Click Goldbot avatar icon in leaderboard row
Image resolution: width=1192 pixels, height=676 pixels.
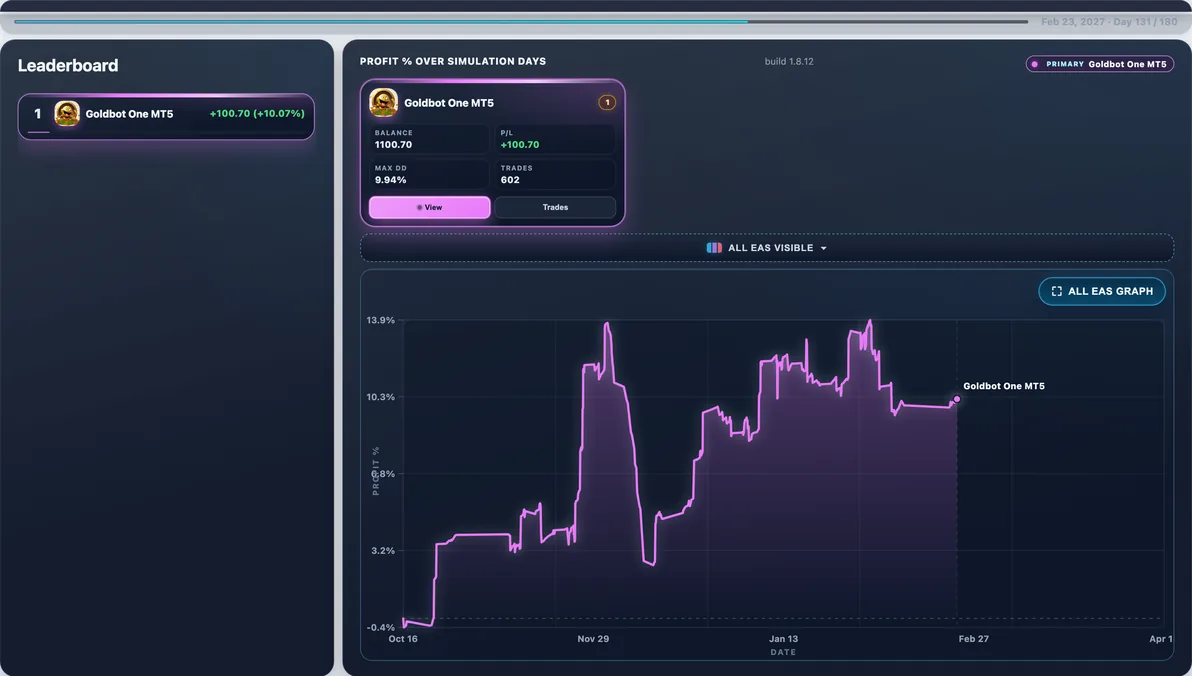click(x=67, y=114)
